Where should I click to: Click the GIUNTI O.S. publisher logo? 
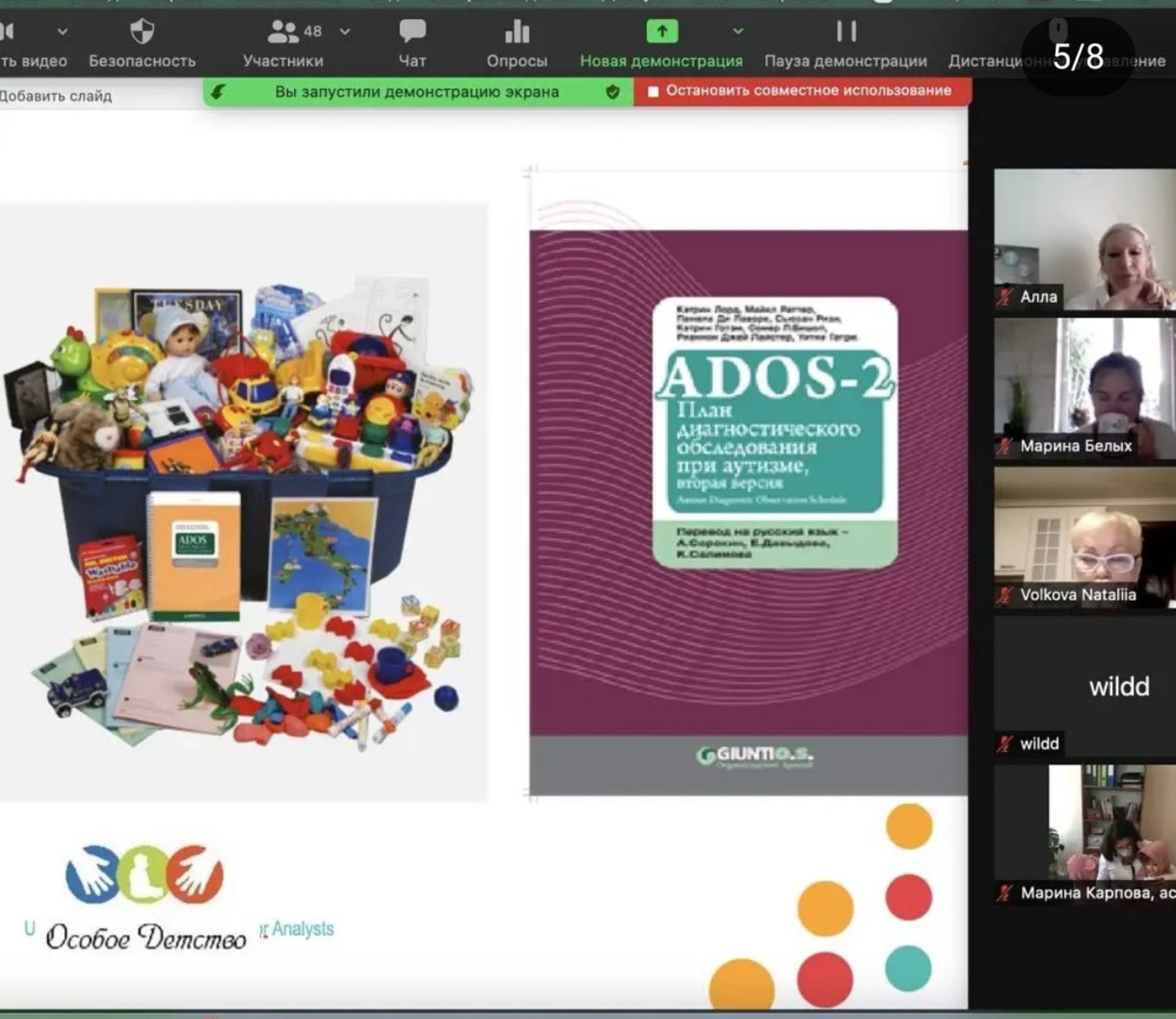pos(755,757)
